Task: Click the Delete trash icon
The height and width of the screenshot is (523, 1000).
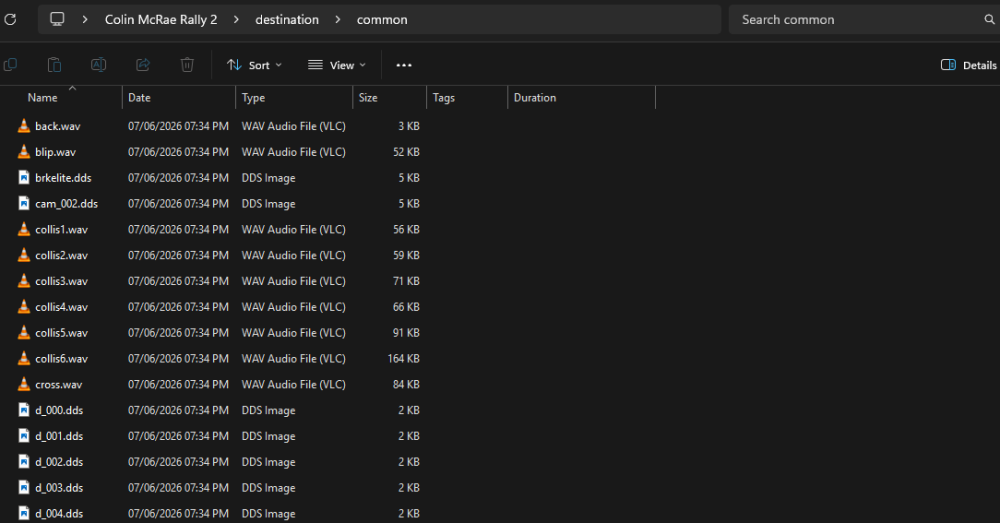Action: pos(187,64)
